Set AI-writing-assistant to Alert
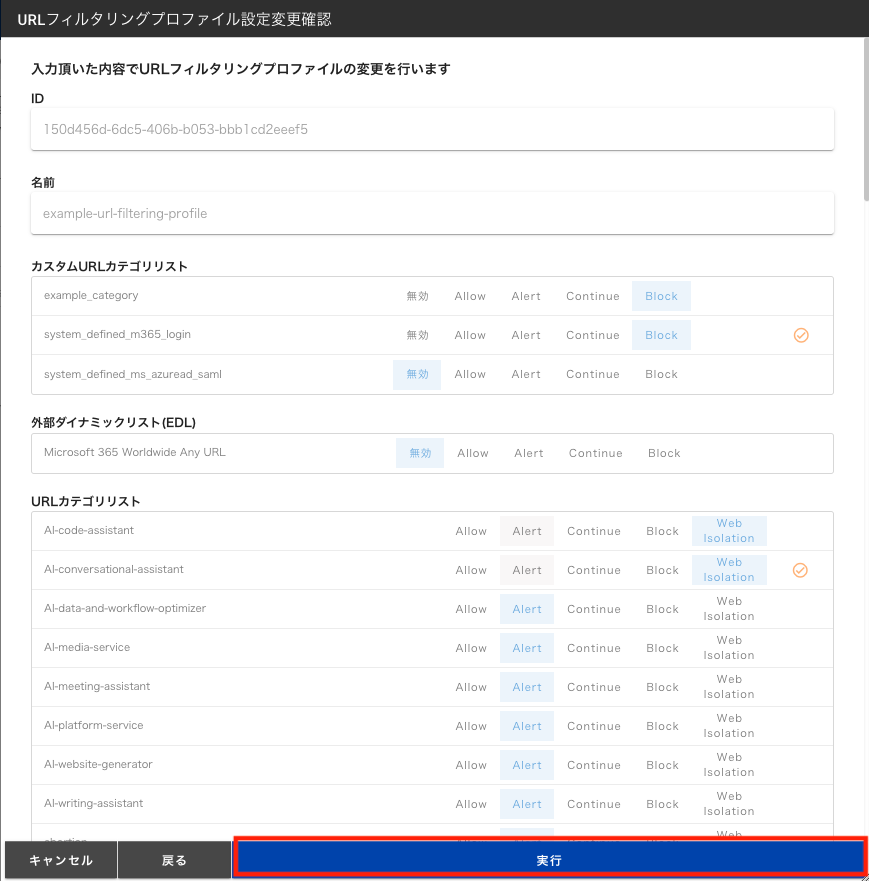The image size is (869, 881). tap(527, 805)
